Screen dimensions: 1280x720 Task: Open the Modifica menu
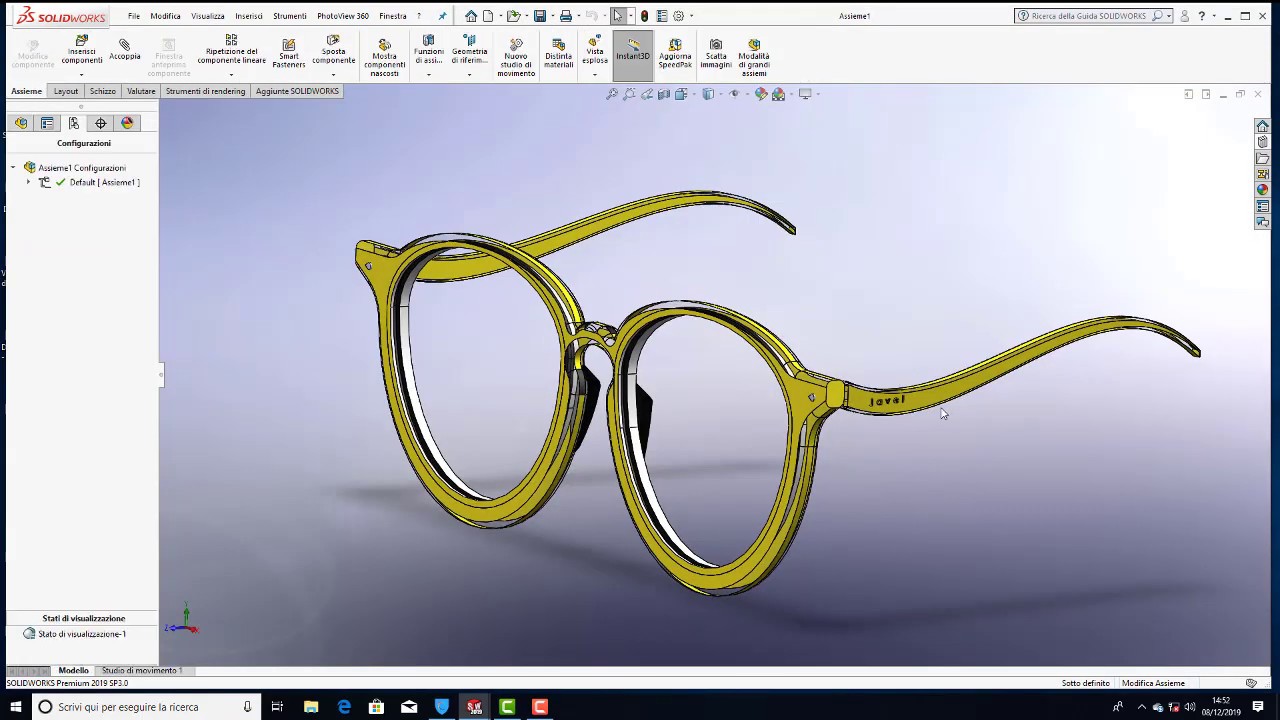[x=165, y=16]
